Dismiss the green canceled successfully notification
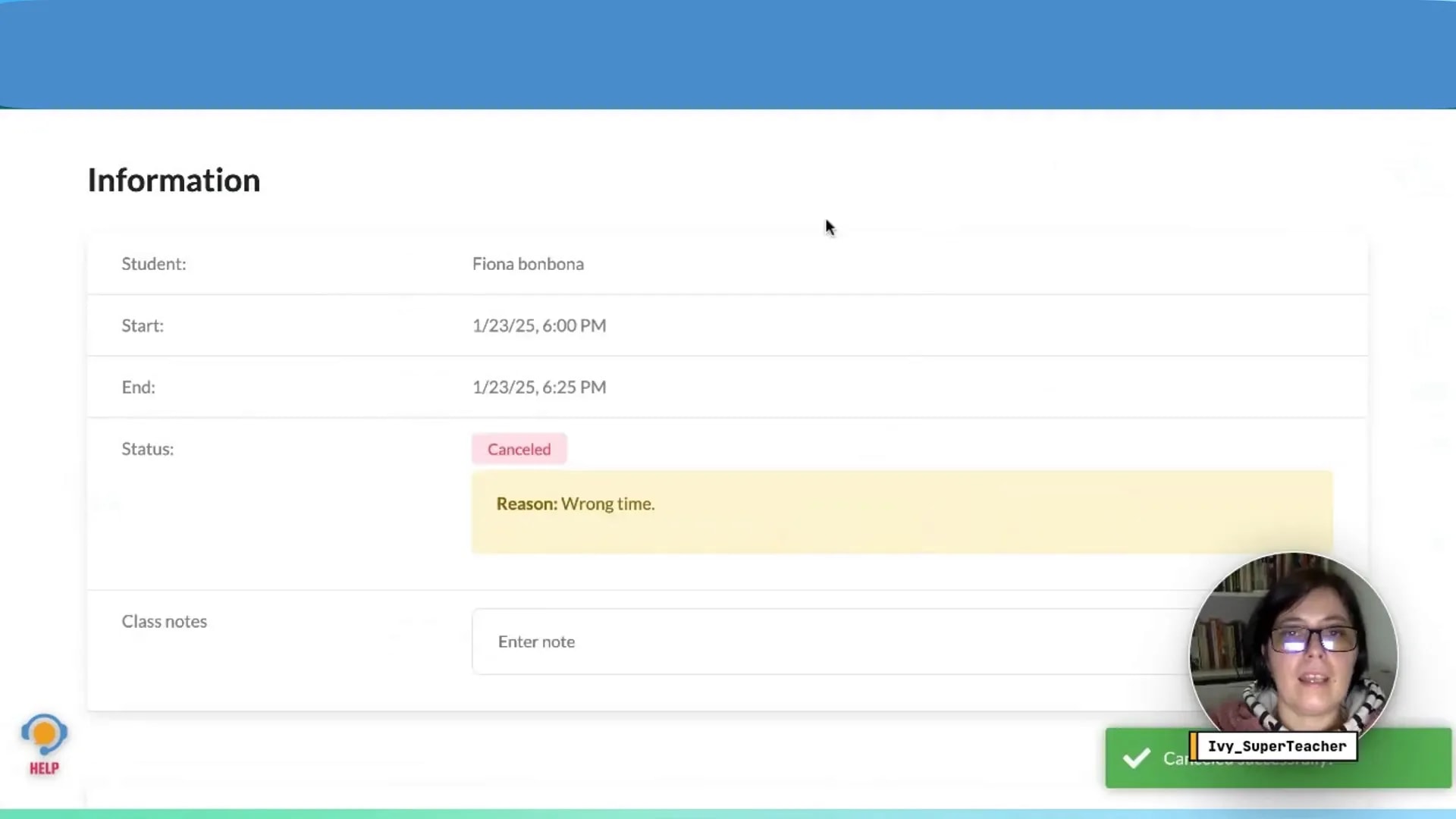This screenshot has width=1456, height=819. coord(1403,758)
